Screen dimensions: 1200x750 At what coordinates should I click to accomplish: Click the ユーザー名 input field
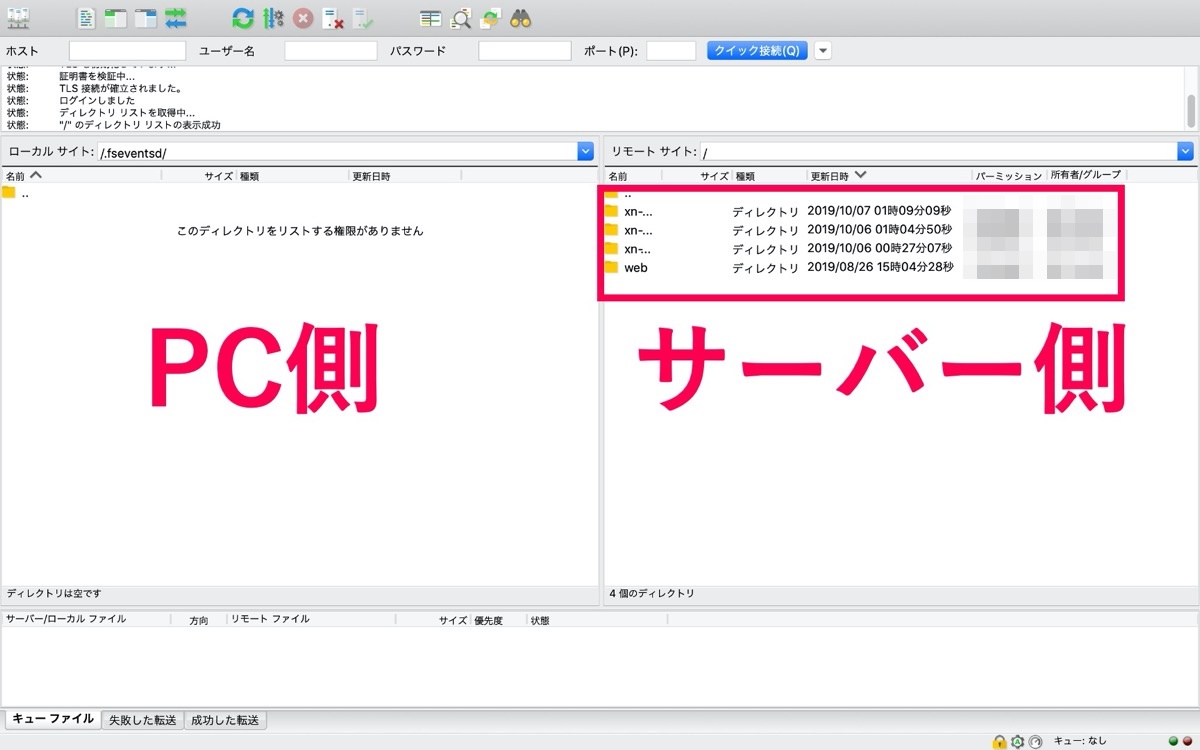(x=331, y=51)
